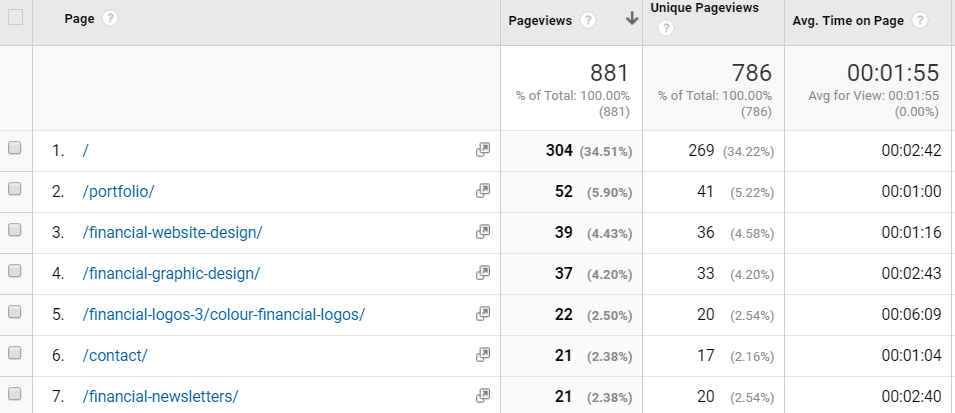Sort by Unique Pageviews column header
This screenshot has height=413, width=955.
click(x=705, y=8)
